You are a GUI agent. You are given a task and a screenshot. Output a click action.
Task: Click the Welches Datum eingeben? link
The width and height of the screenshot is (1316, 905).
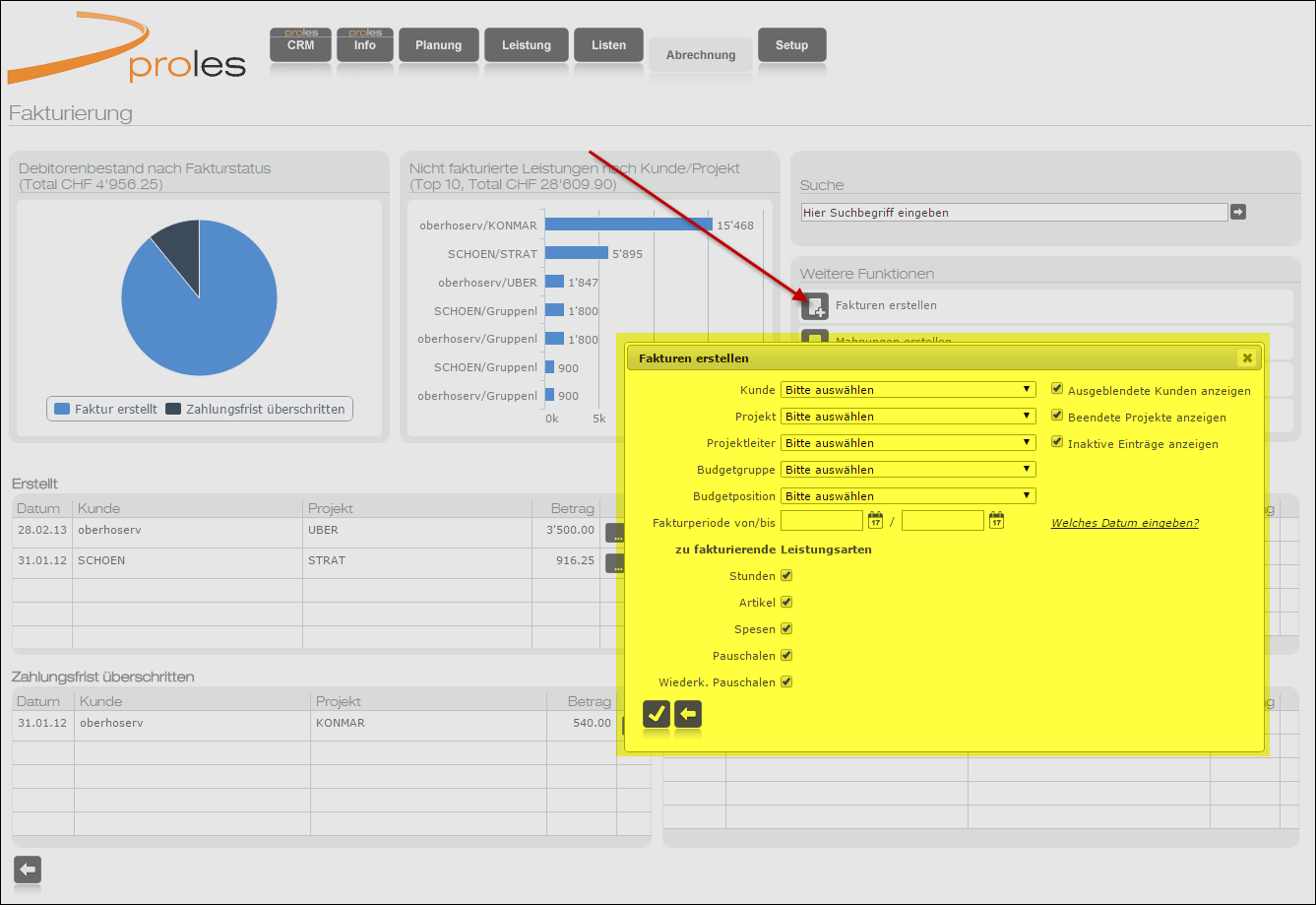(x=1124, y=523)
